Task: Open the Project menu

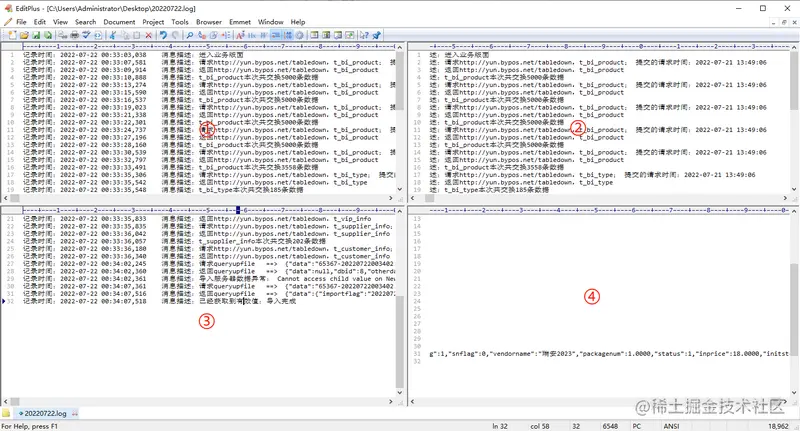Action: click(x=153, y=22)
